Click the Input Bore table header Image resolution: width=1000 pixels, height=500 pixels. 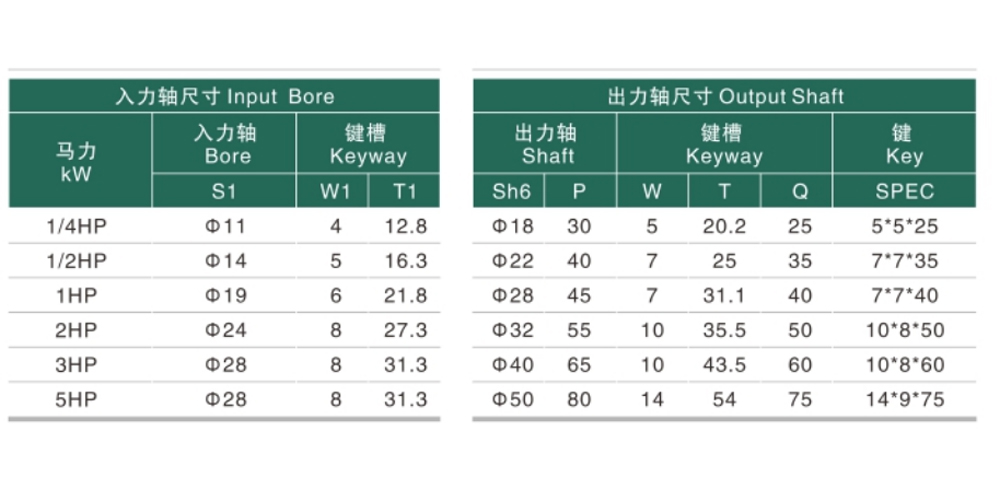pyautogui.click(x=224, y=96)
